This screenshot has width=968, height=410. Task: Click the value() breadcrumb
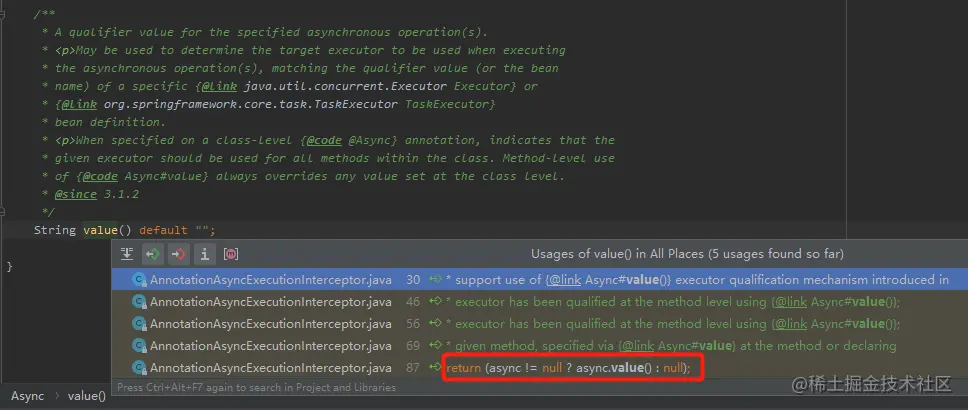pyautogui.click(x=87, y=396)
